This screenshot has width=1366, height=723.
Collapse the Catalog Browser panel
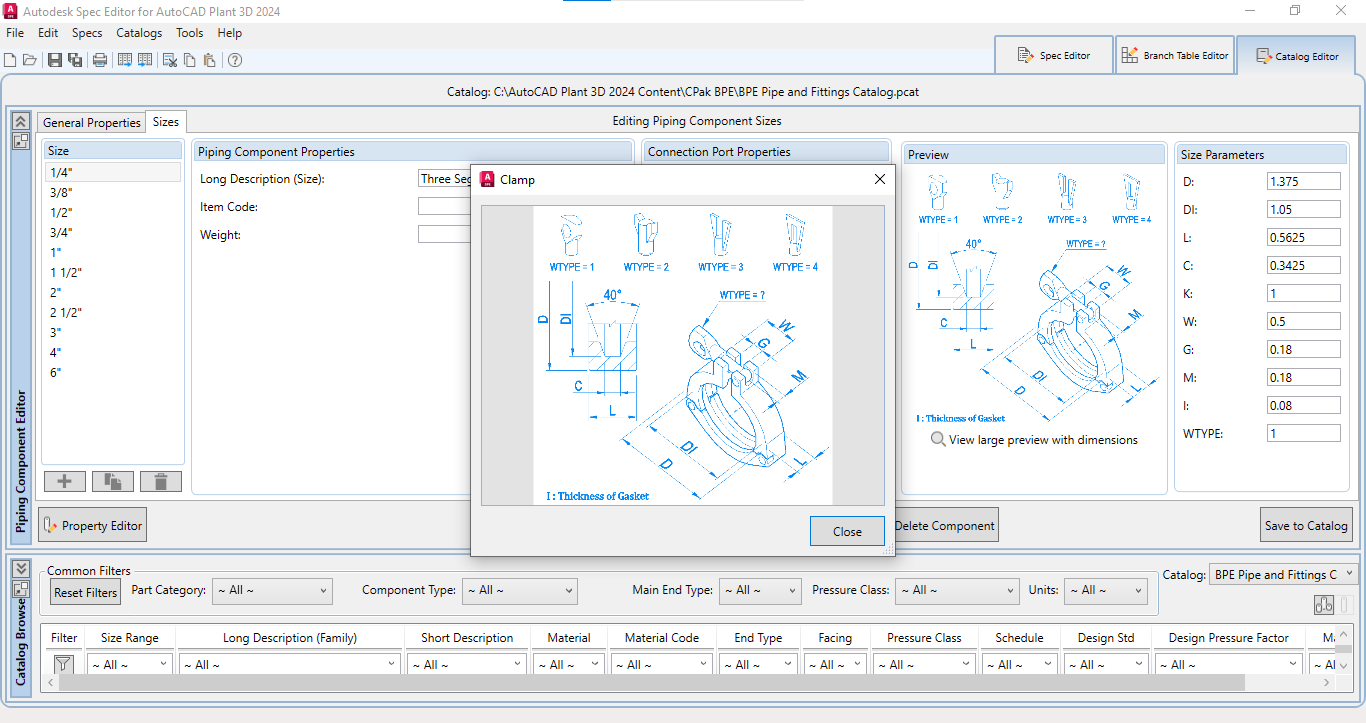pyautogui.click(x=20, y=568)
